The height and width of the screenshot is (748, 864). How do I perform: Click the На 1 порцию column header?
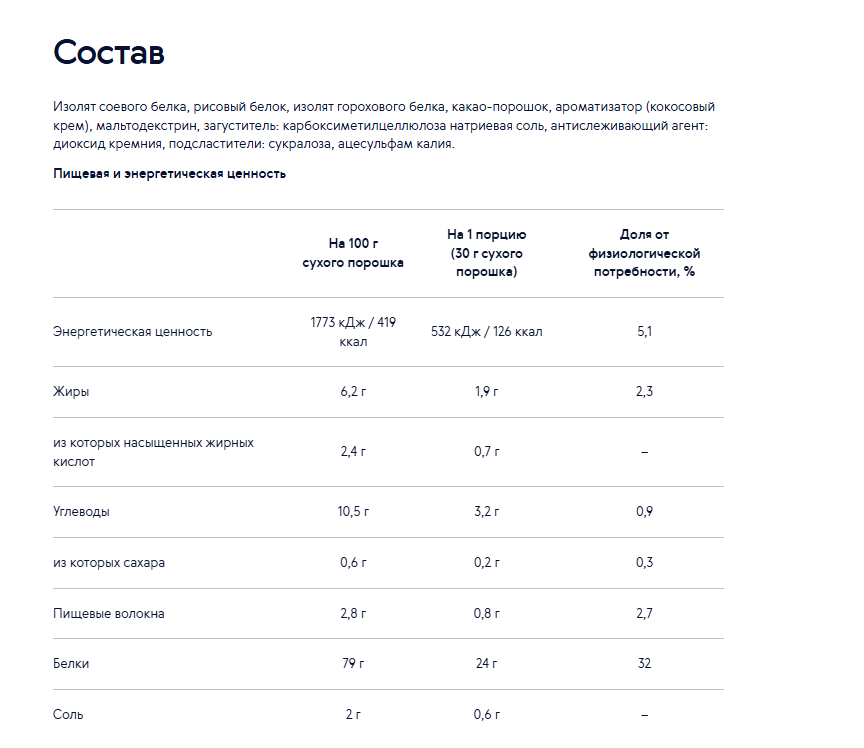tap(487, 253)
